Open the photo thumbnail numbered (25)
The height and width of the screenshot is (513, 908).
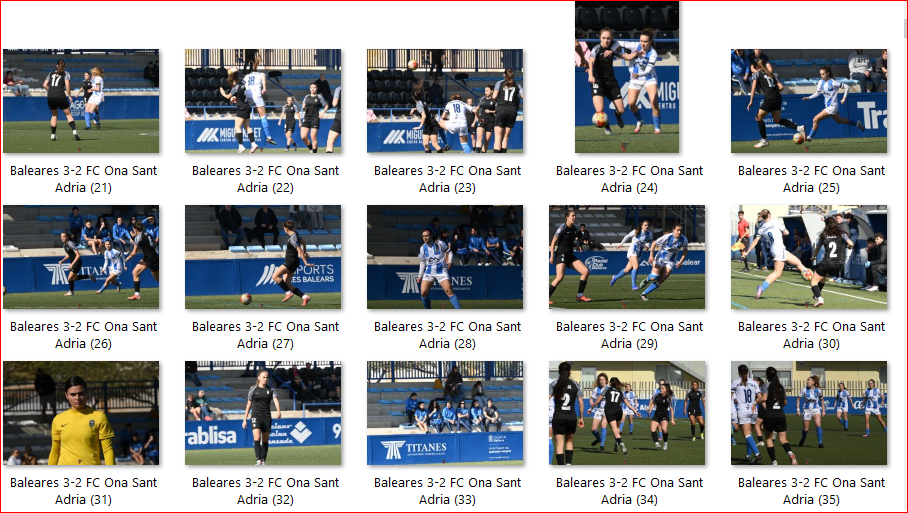809,101
